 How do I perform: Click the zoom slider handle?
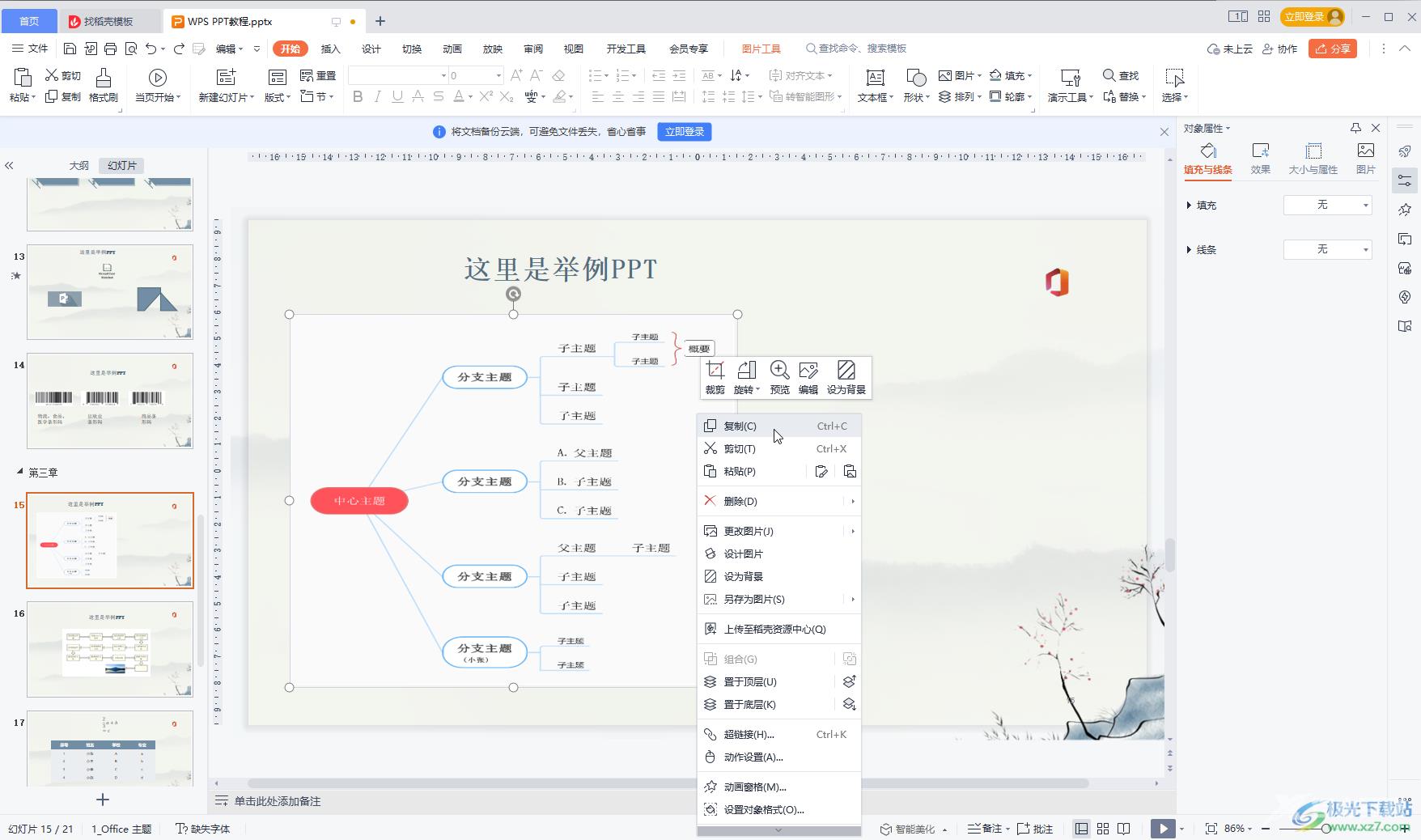pos(1326,829)
